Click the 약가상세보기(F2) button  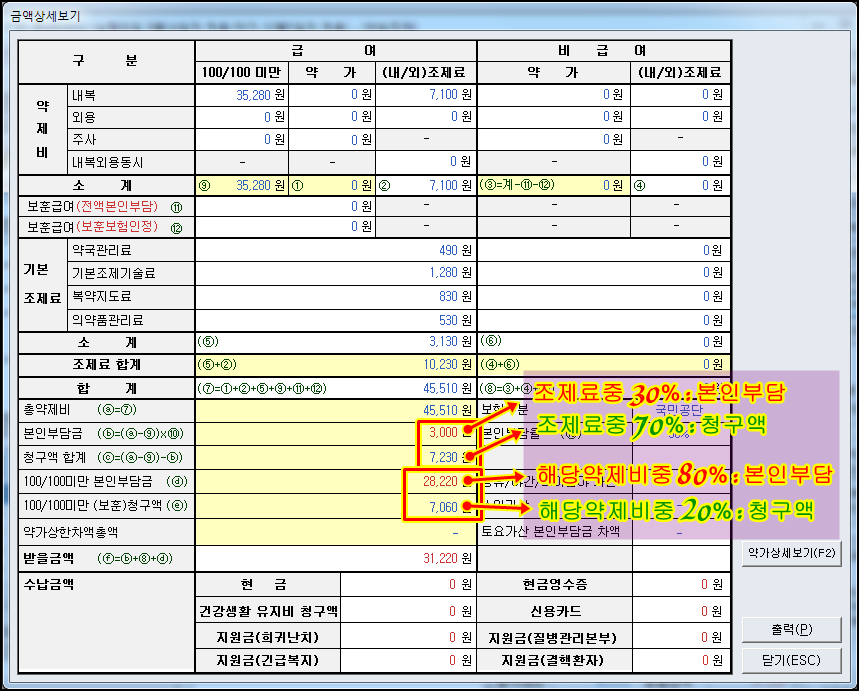point(791,552)
